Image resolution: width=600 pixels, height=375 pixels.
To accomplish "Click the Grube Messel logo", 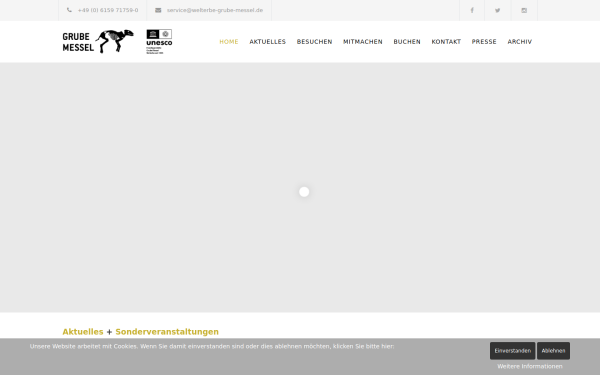I will click(x=98, y=41).
